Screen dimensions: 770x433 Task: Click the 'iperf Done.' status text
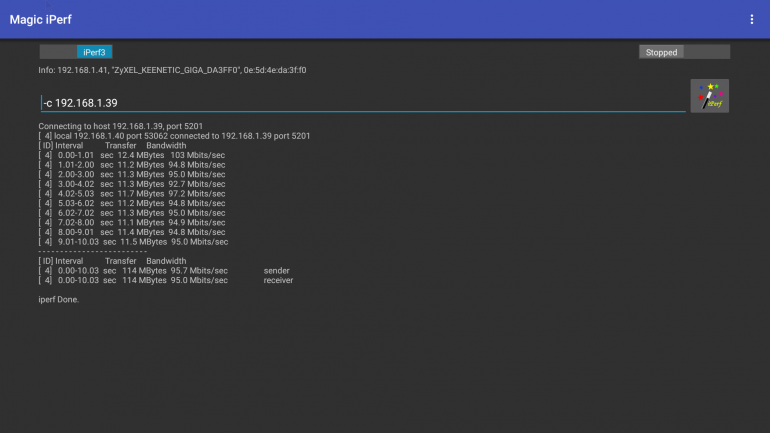click(58, 299)
